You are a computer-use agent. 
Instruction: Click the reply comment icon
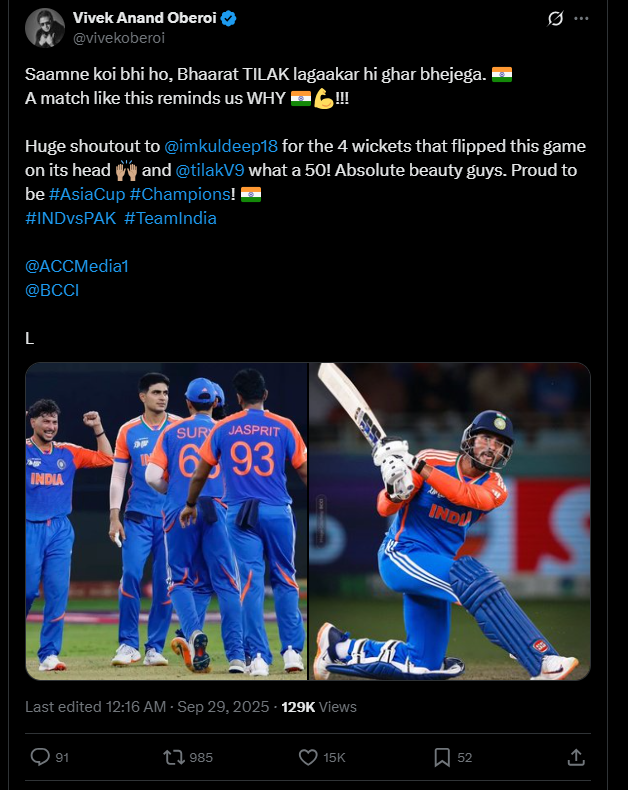pos(40,757)
